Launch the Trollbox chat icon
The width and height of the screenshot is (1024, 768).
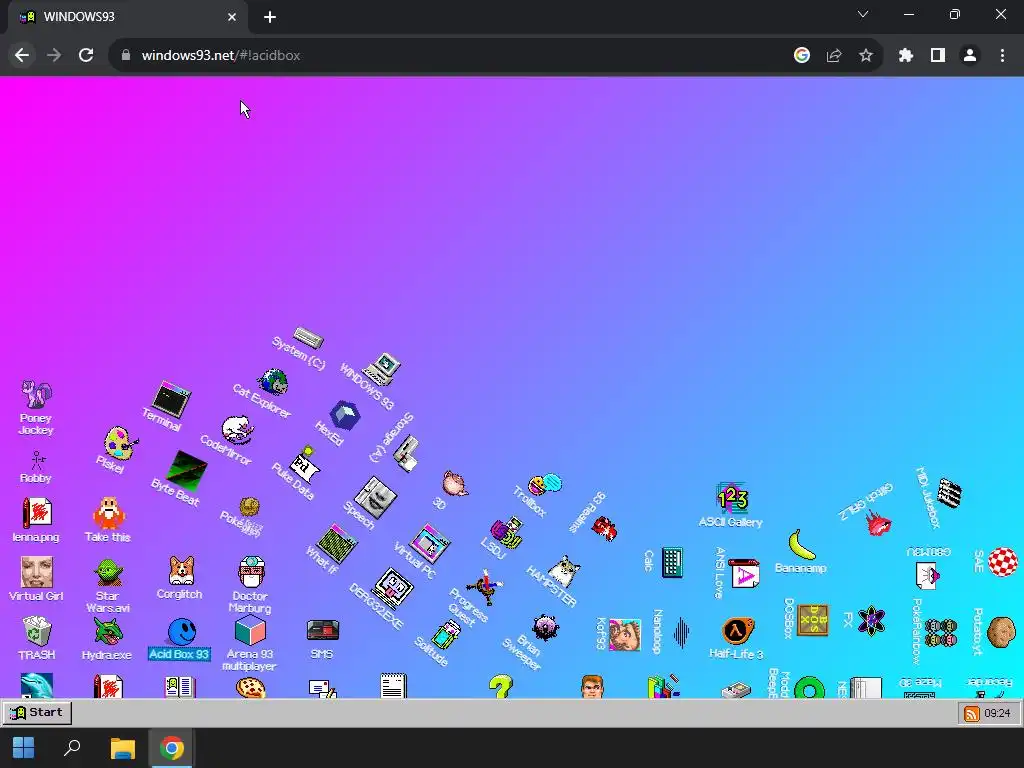coord(545,484)
